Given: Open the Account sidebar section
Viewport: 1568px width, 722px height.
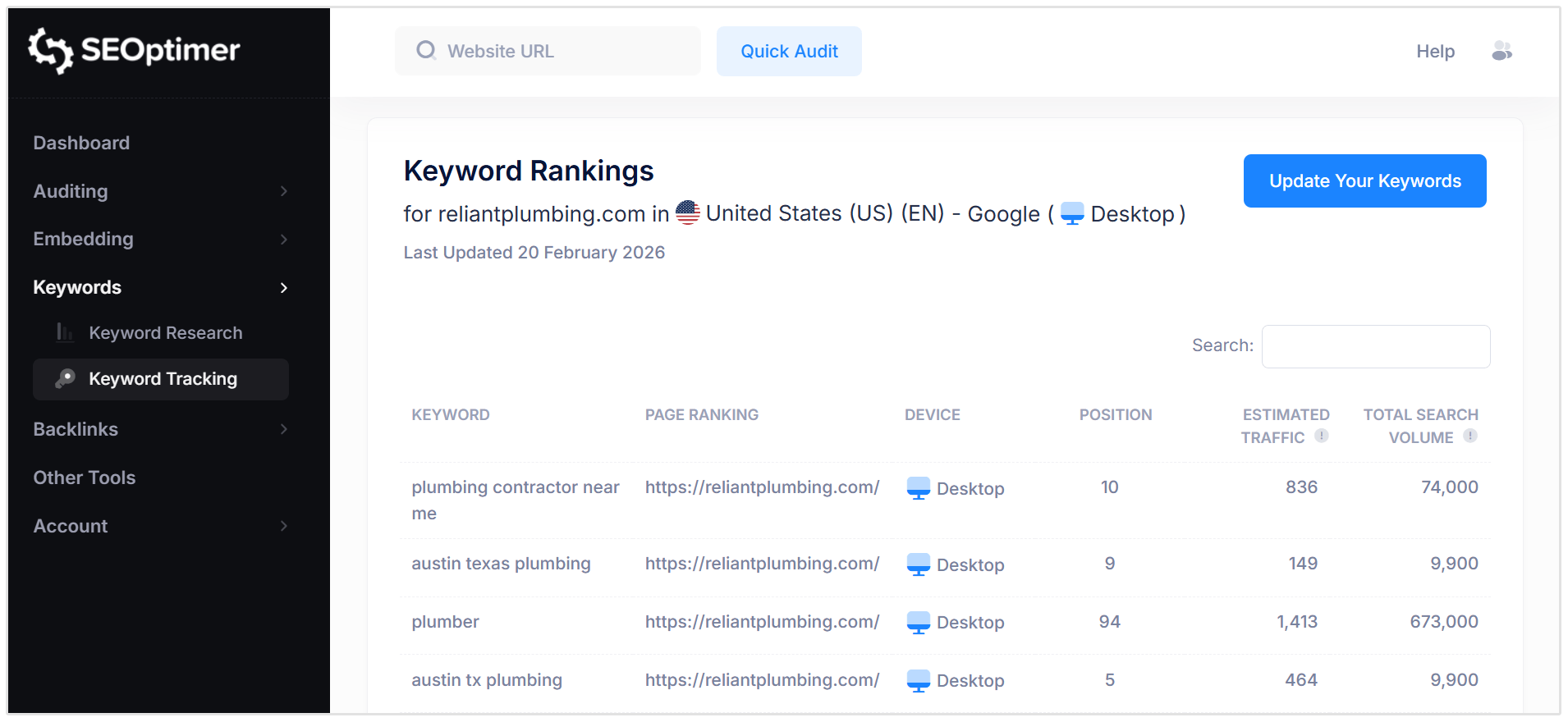Looking at the screenshot, I should click(71, 526).
